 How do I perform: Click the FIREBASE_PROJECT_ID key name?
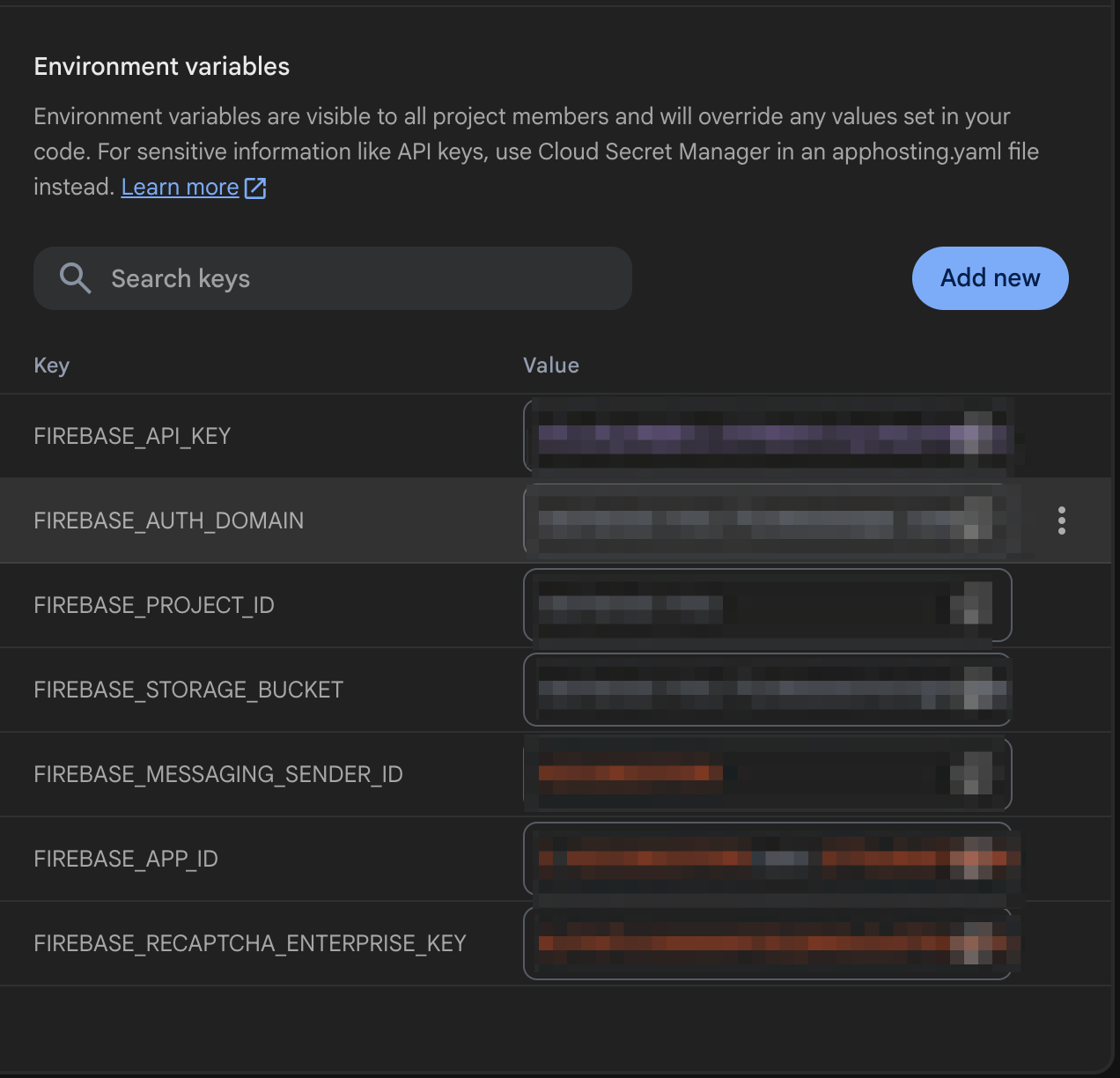(154, 605)
